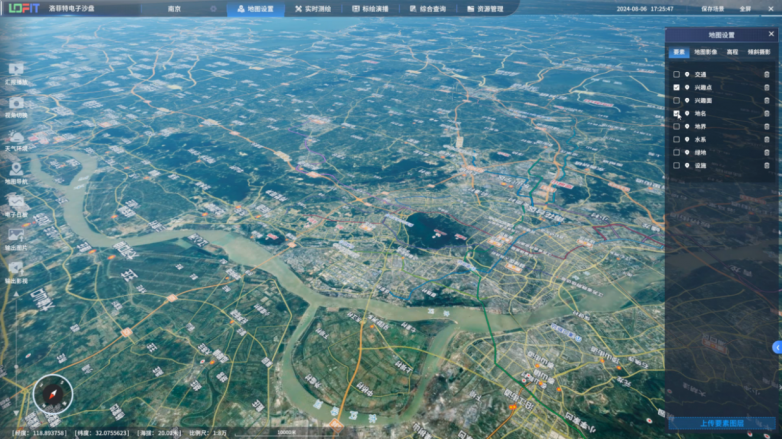
Task: Delete the 交通 layer via trash icon
Action: click(x=767, y=74)
